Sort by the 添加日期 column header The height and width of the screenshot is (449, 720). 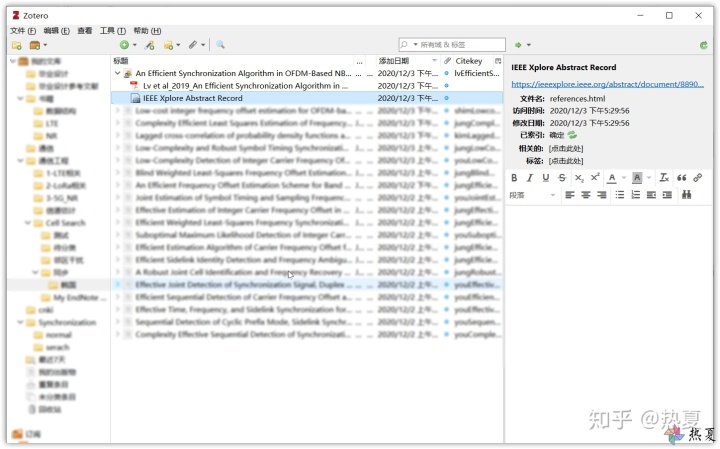click(x=408, y=61)
